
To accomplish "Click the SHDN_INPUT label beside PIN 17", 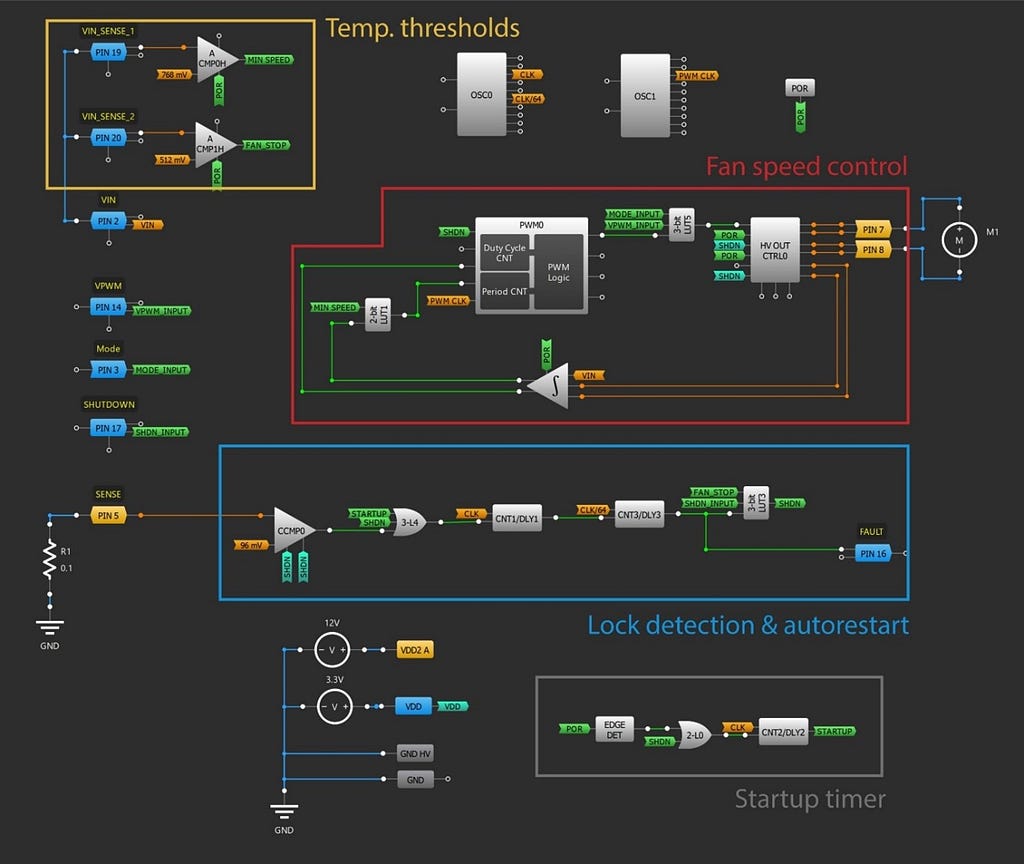I will click(x=161, y=432).
